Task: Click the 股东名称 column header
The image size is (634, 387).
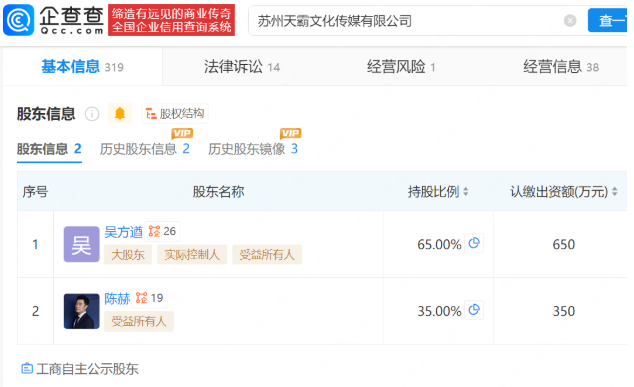Action: [x=218, y=191]
